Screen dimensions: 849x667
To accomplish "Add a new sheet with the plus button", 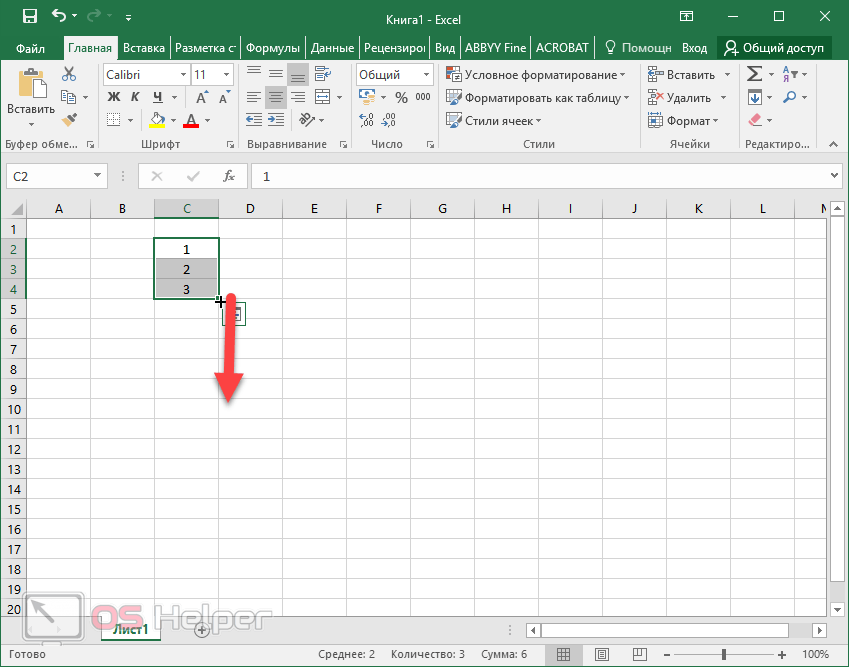I will [x=202, y=630].
